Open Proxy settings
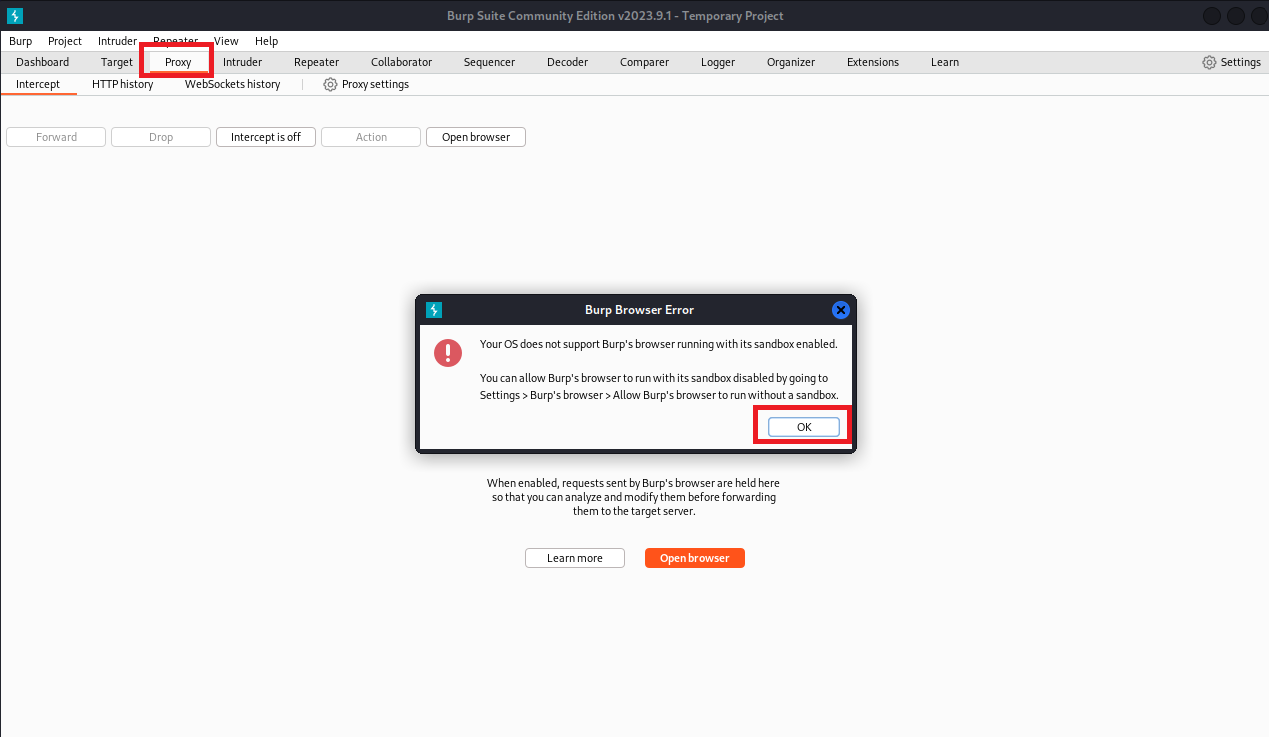1269x737 pixels. pos(366,84)
